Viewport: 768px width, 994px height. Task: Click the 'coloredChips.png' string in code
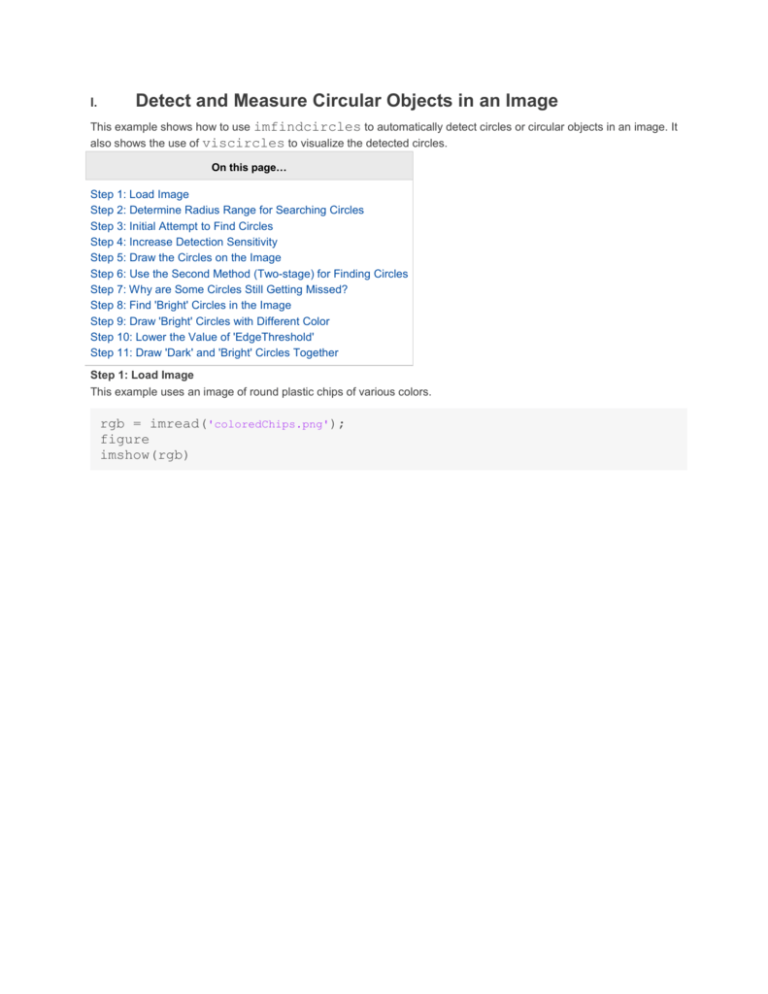click(268, 424)
